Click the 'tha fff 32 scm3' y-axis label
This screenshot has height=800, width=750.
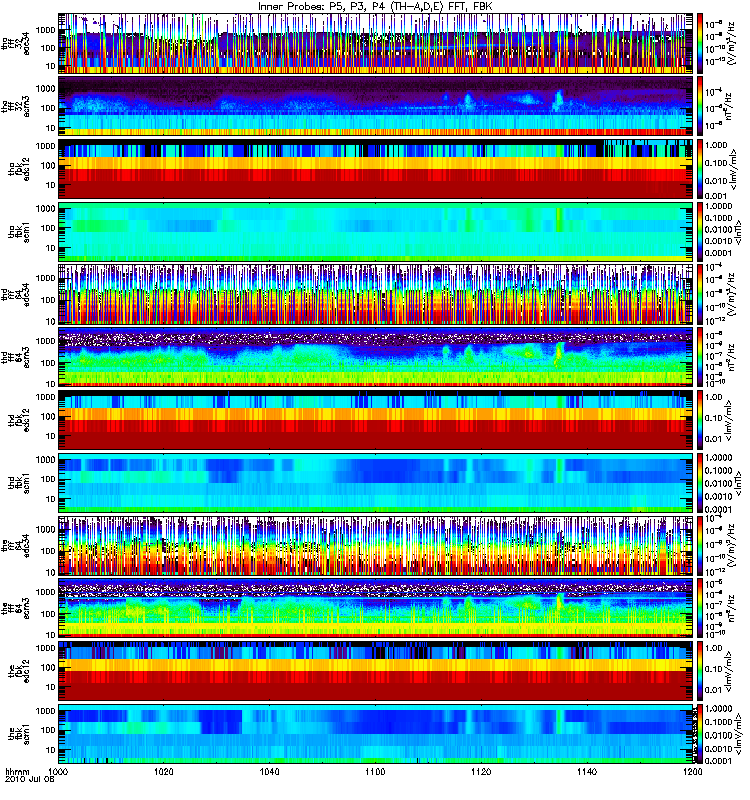pos(16,105)
